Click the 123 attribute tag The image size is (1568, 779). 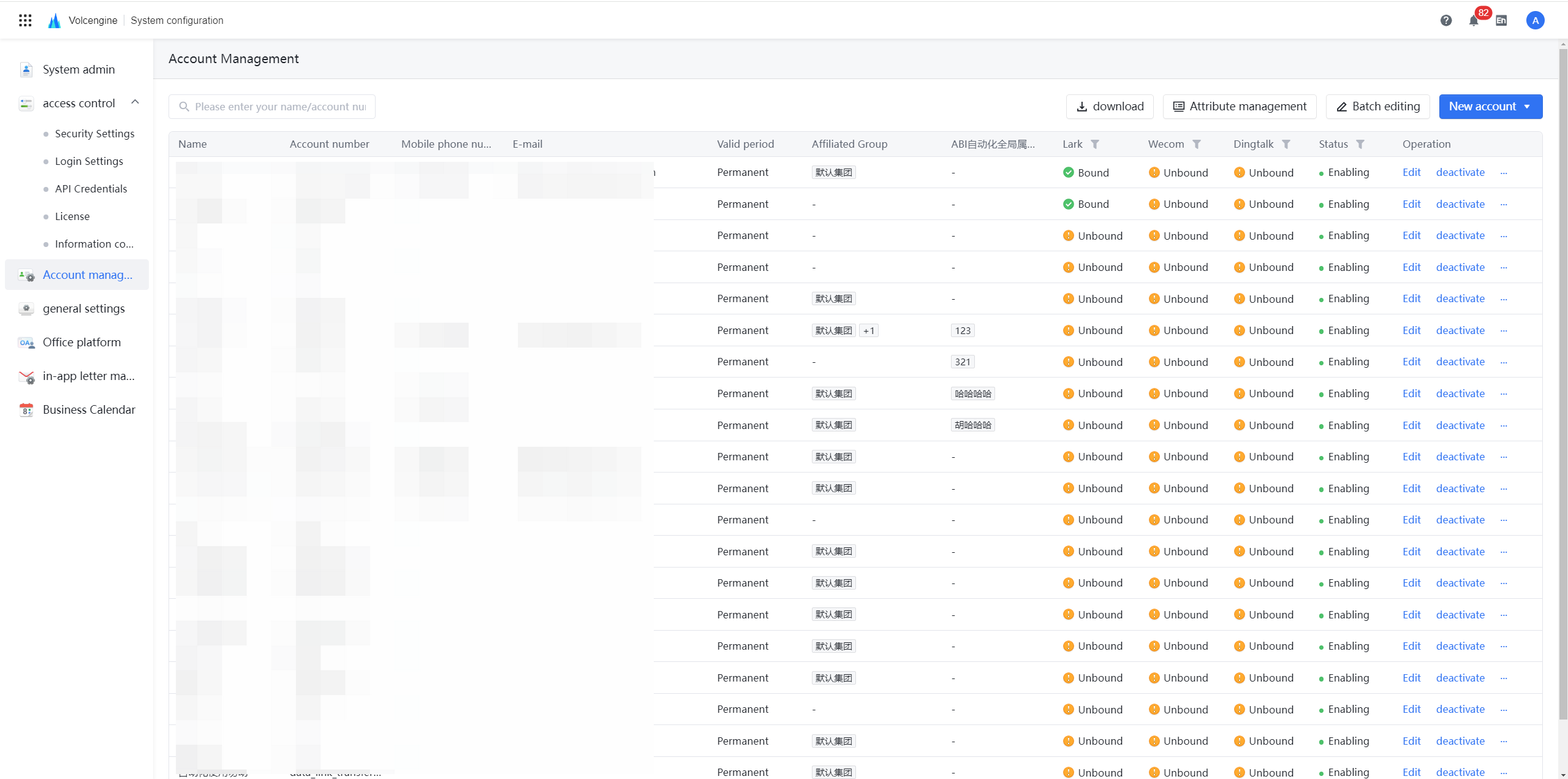click(963, 331)
